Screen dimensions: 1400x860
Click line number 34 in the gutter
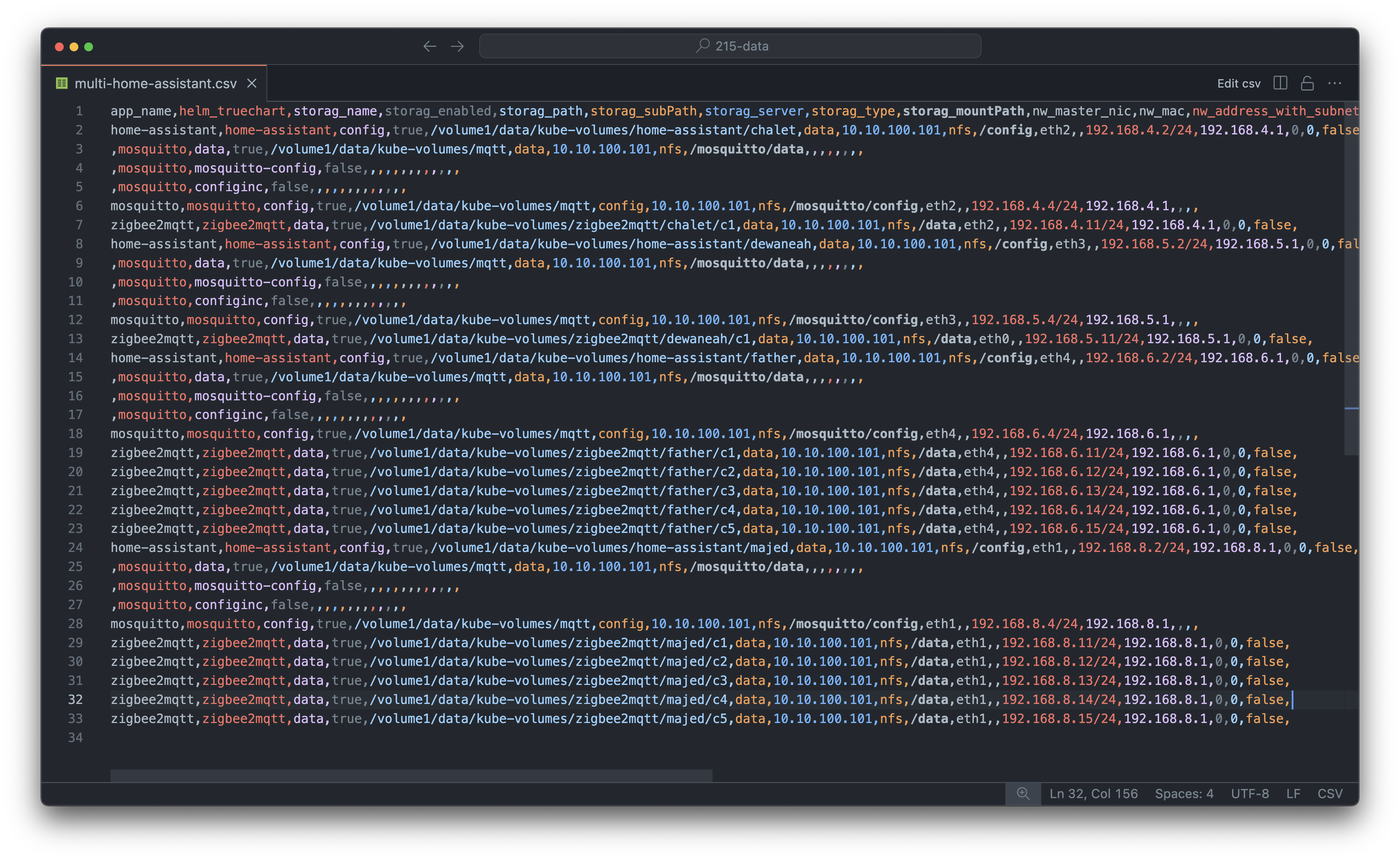75,738
